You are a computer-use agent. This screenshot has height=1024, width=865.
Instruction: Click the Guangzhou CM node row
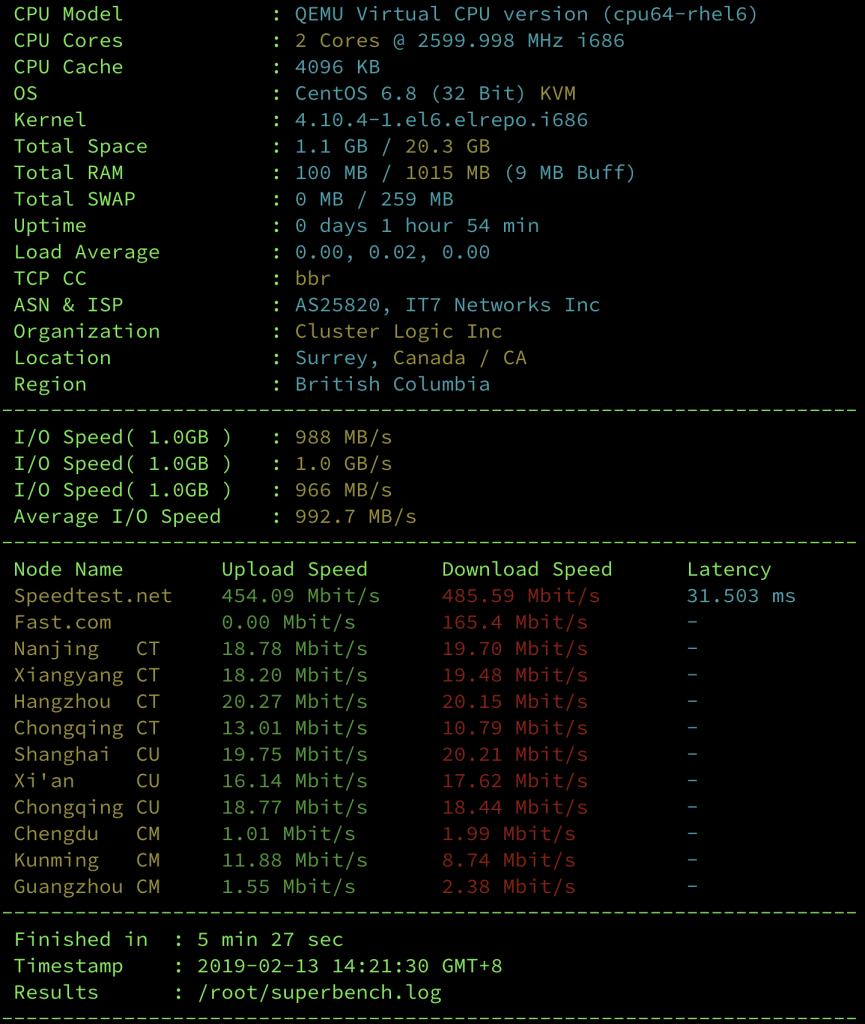coord(294,887)
